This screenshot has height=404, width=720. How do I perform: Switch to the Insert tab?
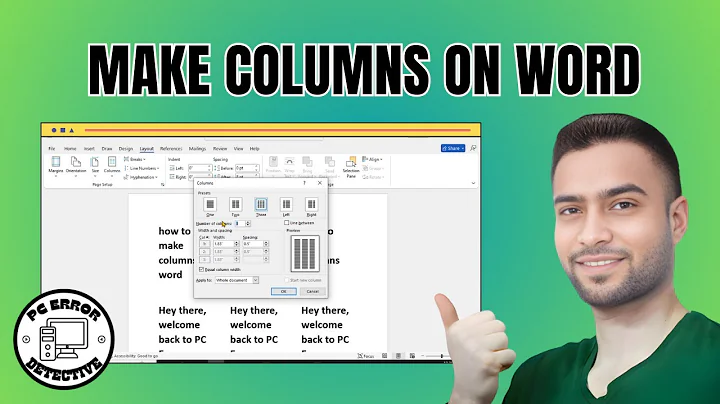click(x=89, y=149)
